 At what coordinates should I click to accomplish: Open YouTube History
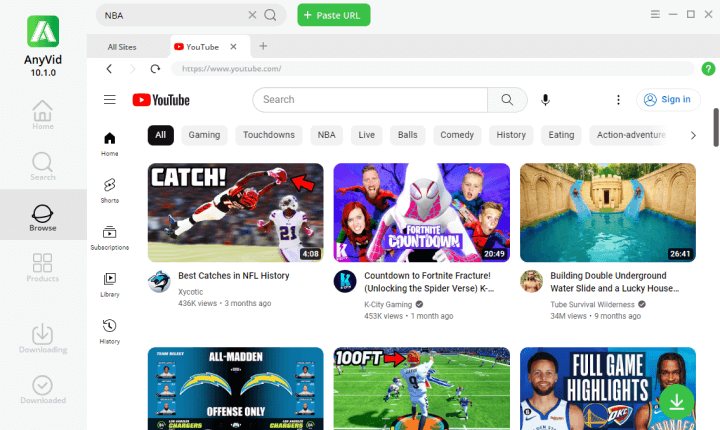pyautogui.click(x=110, y=331)
